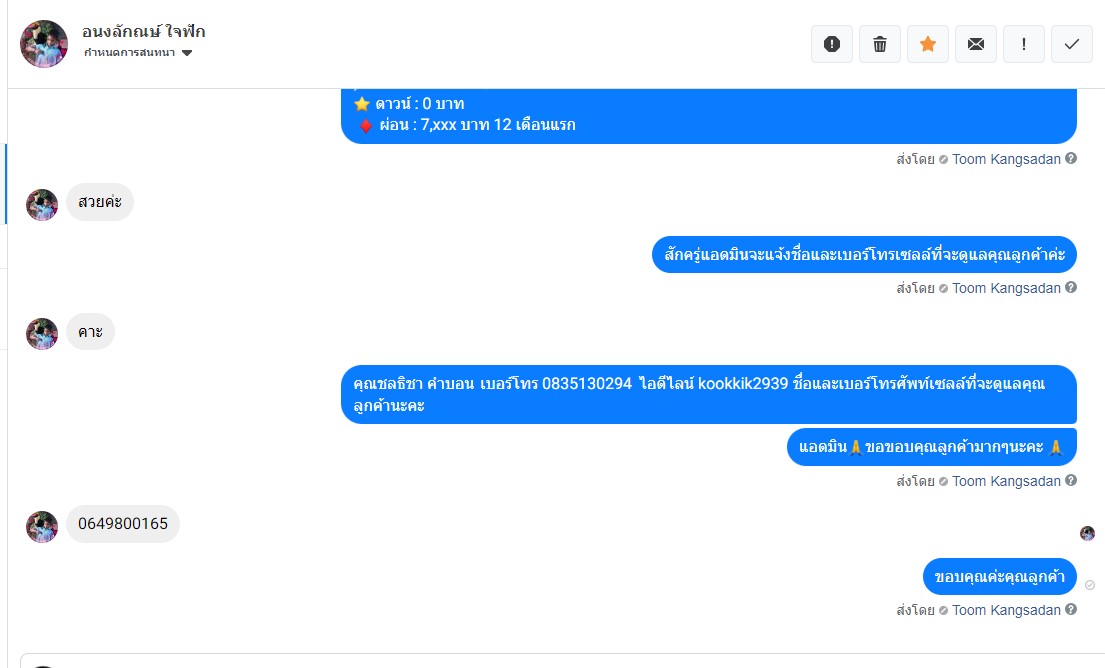The height and width of the screenshot is (668, 1105).
Task: Select the blue message with kookkik2939
Action: coord(708,395)
